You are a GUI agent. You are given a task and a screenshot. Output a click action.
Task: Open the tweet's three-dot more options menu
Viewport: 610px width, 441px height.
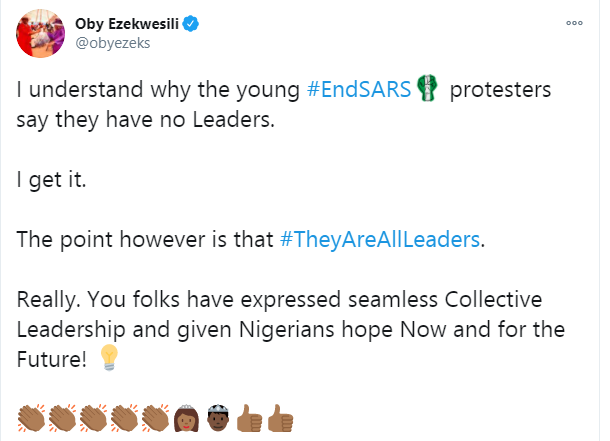click(x=574, y=23)
